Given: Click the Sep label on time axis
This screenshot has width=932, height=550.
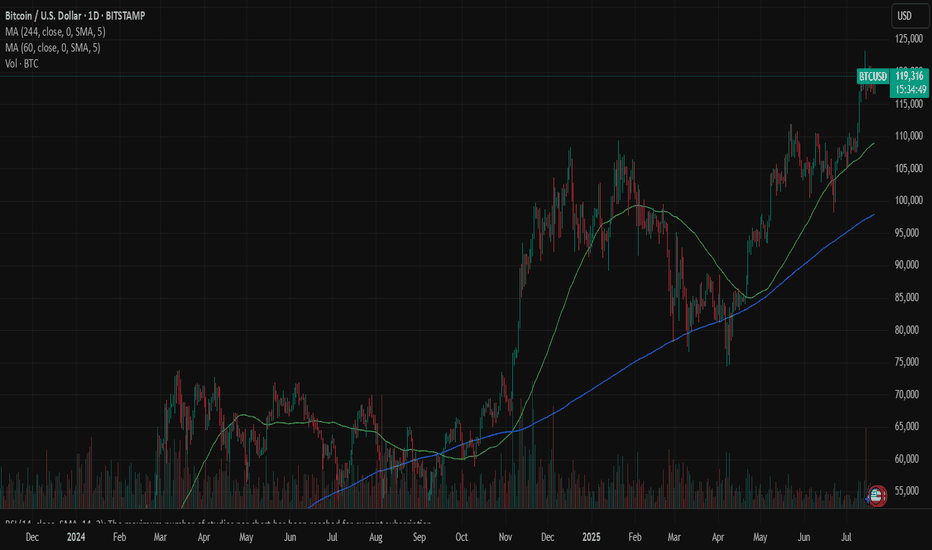Looking at the screenshot, I should click(420, 538).
